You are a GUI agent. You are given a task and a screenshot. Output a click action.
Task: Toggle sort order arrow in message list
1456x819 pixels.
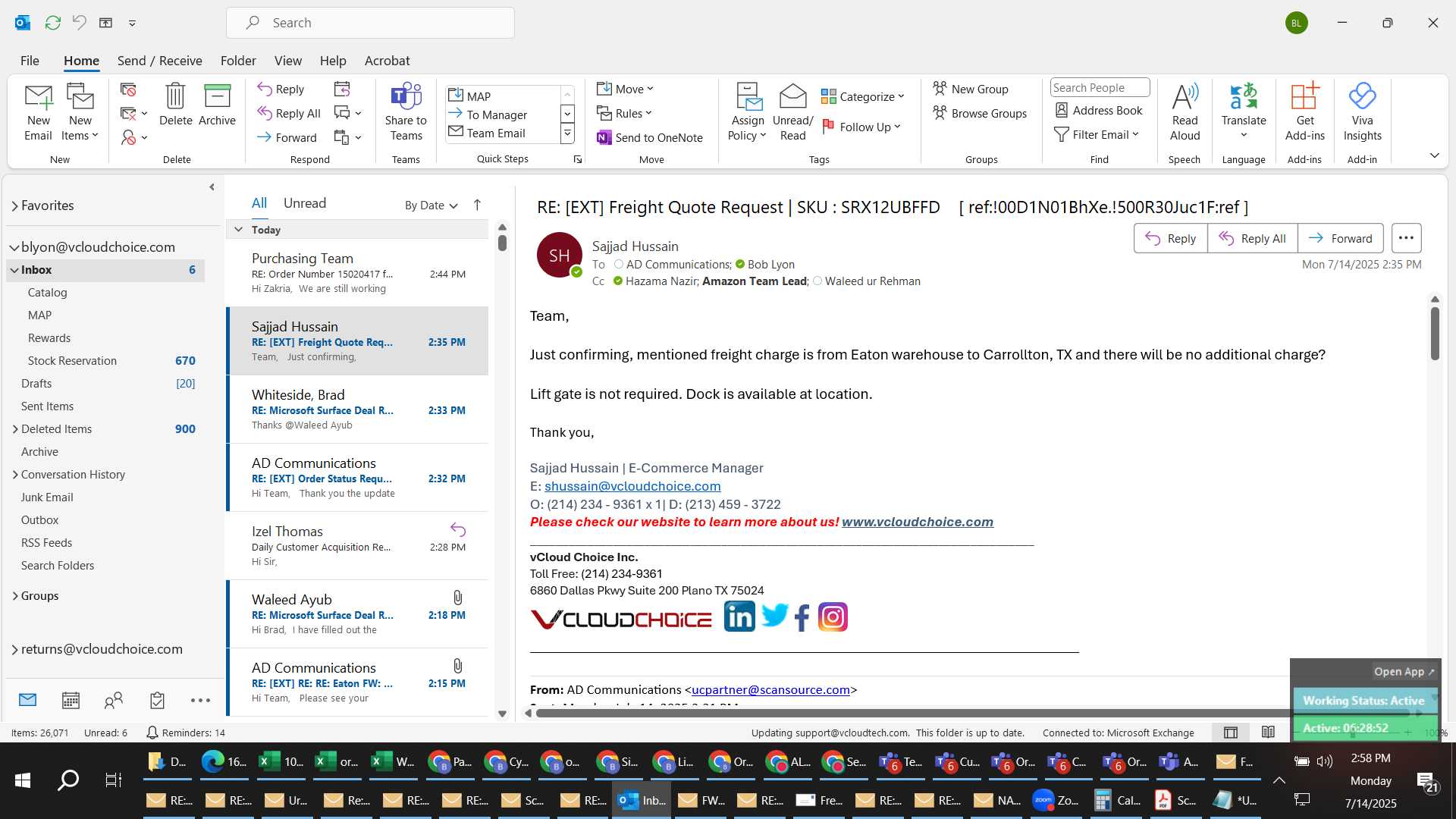(x=477, y=205)
